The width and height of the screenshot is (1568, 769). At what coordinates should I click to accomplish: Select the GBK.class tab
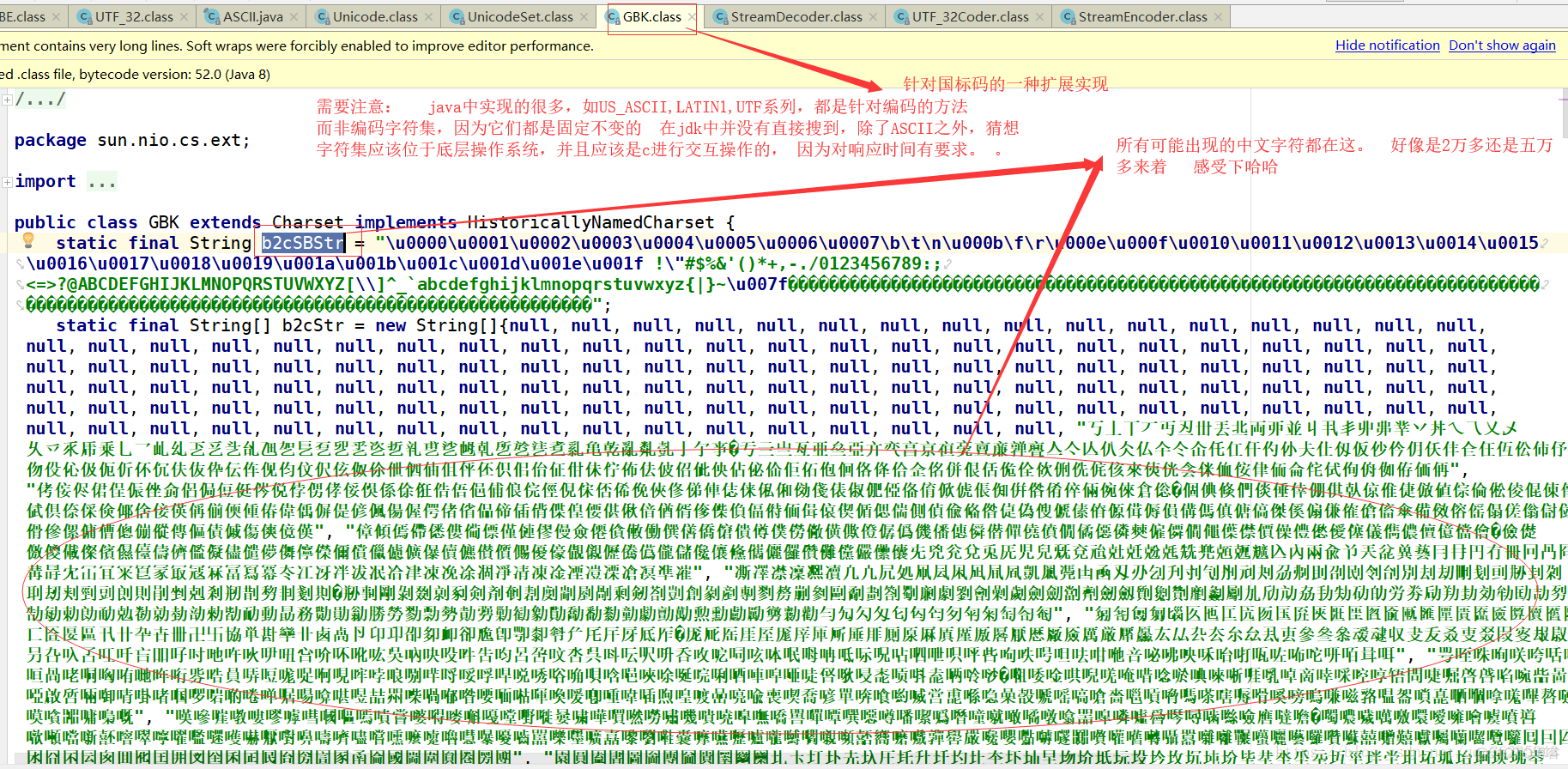point(651,16)
